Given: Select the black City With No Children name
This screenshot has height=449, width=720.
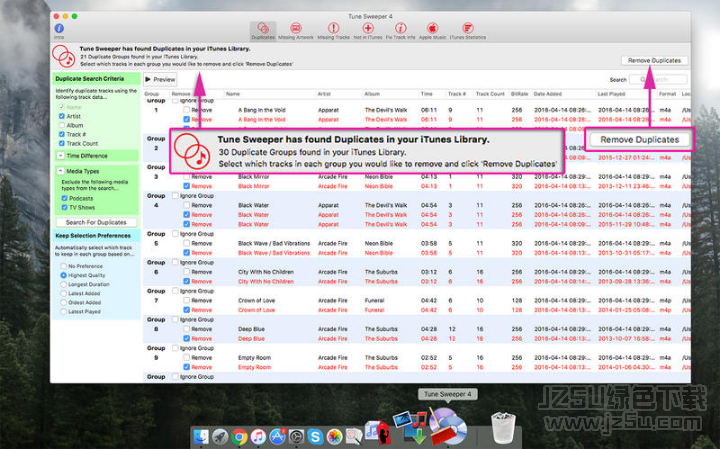Looking at the screenshot, I should click(x=265, y=272).
